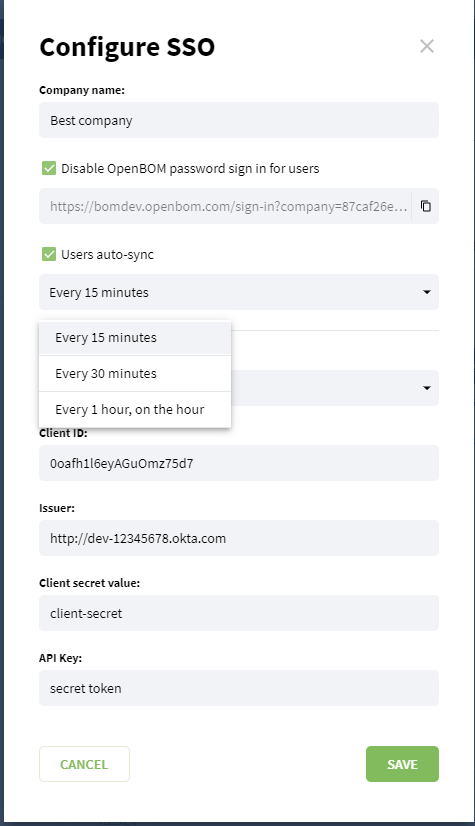Copy the sign-in URL using clipboard icon
The height and width of the screenshot is (826, 475).
(425, 206)
